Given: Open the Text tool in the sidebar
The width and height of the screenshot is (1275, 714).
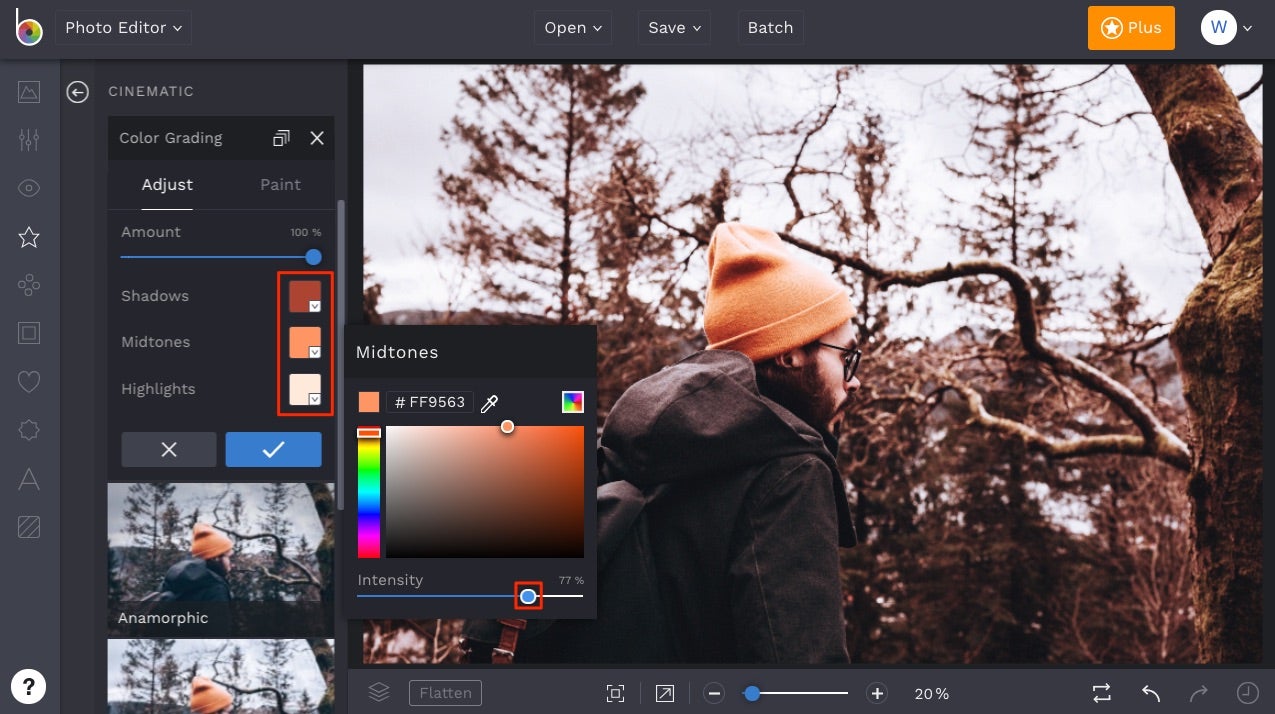Looking at the screenshot, I should click(x=28, y=479).
